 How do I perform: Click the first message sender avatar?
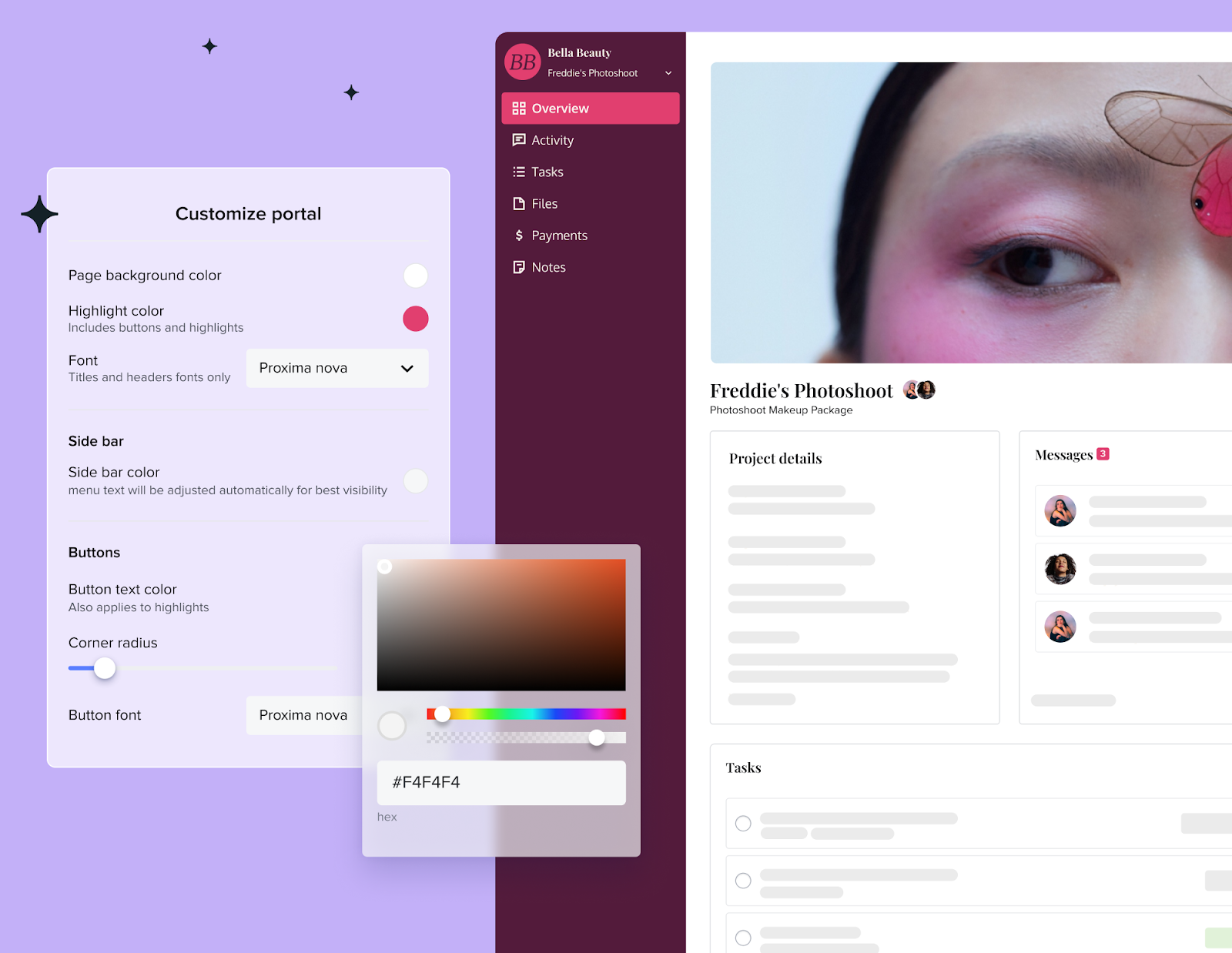click(1060, 511)
